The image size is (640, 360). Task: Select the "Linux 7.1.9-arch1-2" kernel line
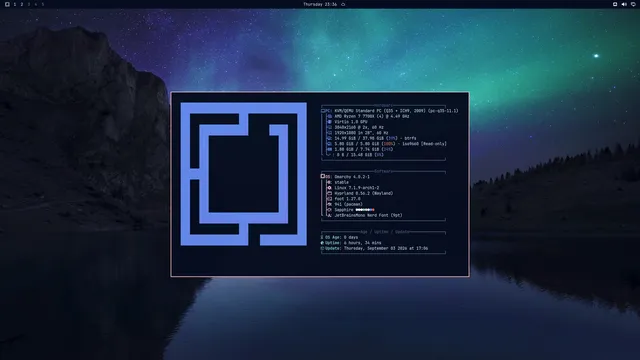pyautogui.click(x=357, y=188)
